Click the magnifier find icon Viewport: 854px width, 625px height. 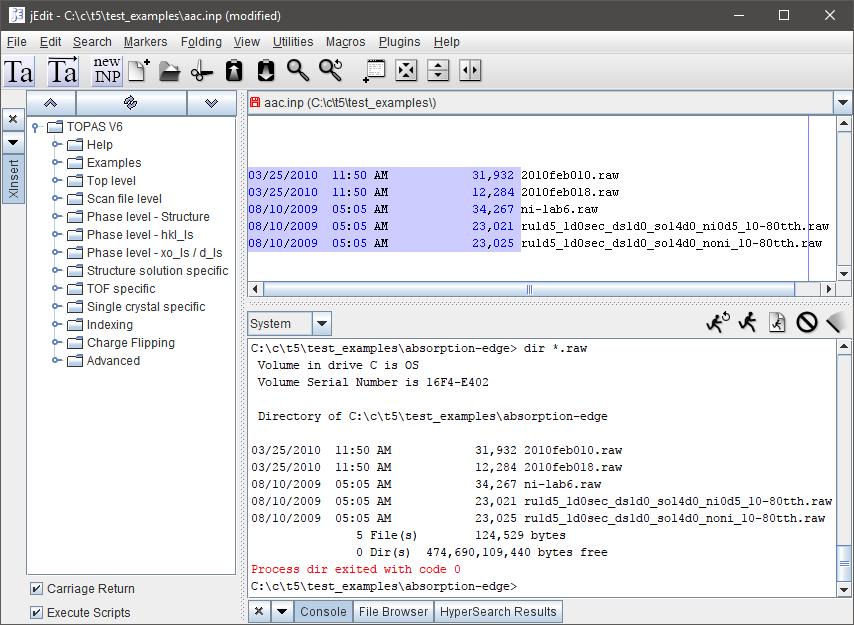point(298,70)
